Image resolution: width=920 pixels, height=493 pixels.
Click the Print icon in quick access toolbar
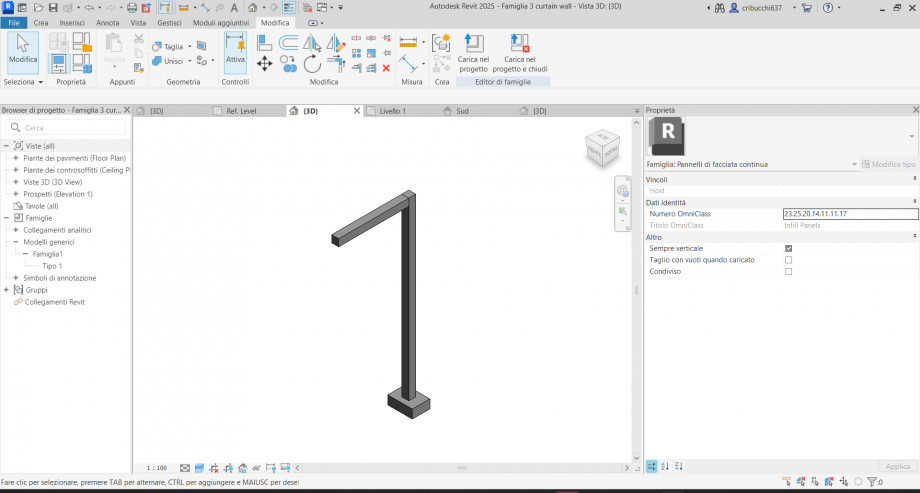132,8
